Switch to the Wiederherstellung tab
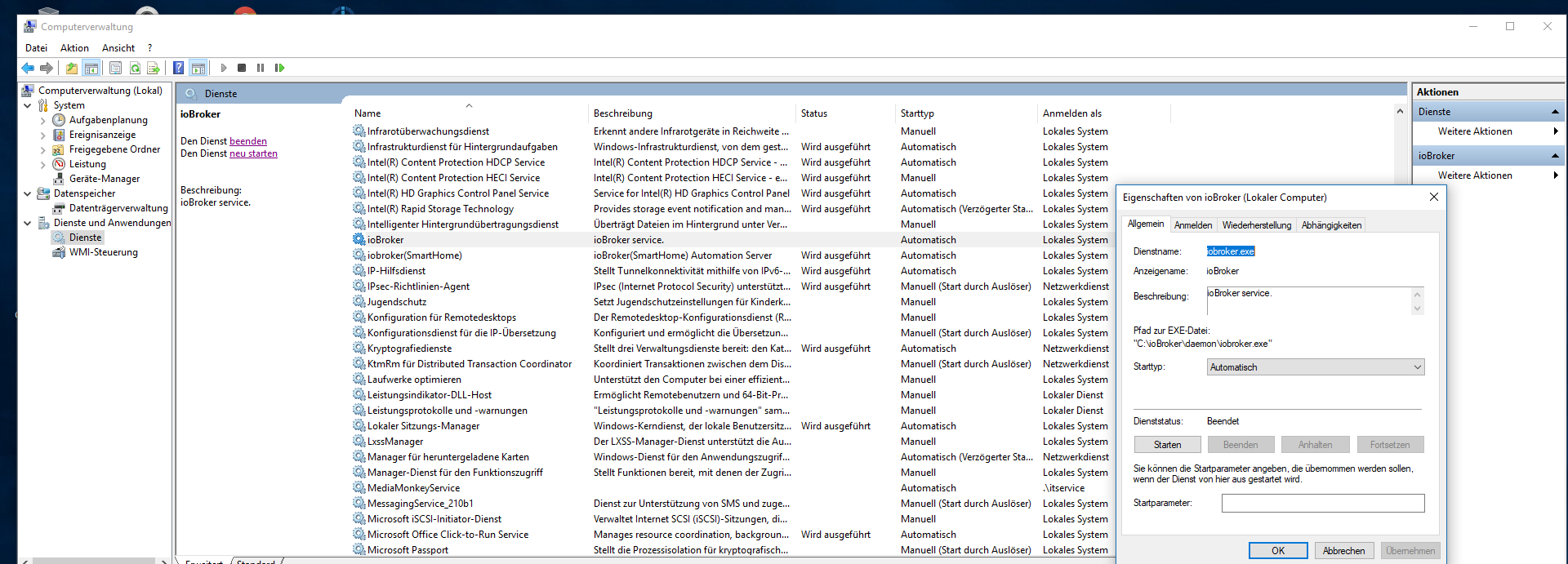 point(1257,225)
